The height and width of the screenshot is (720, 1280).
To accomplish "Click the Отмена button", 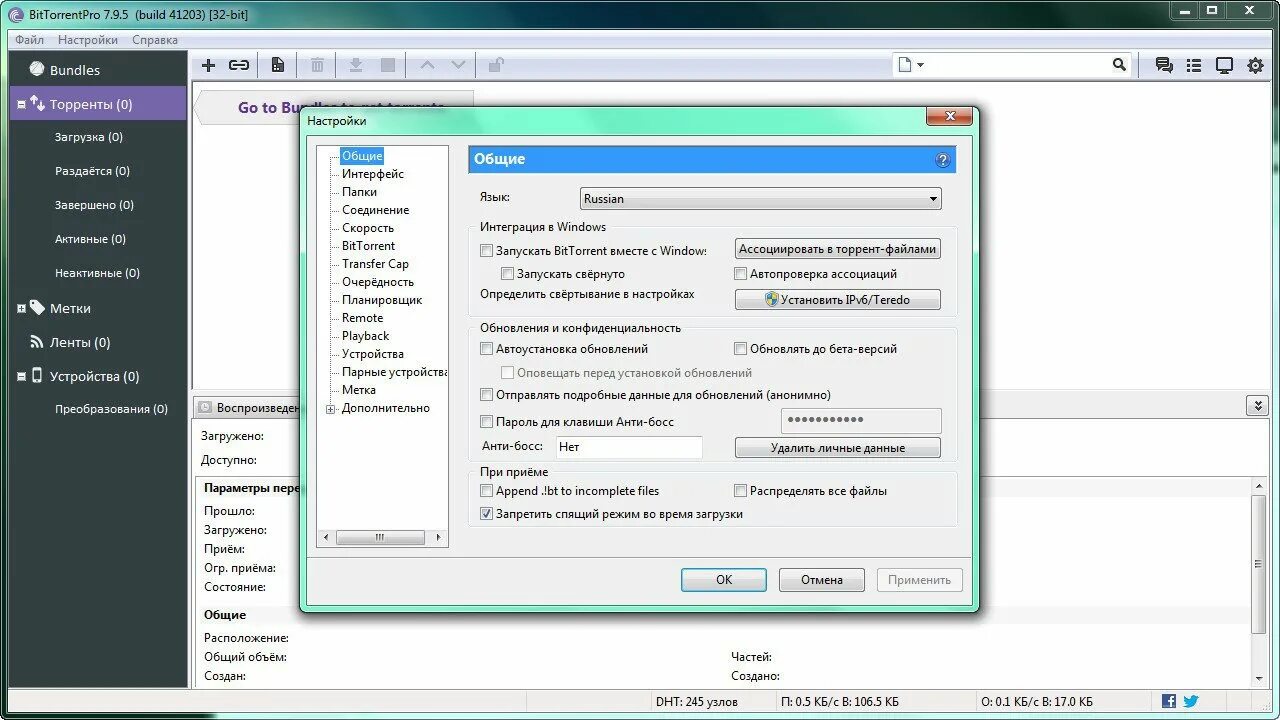I will coord(822,580).
